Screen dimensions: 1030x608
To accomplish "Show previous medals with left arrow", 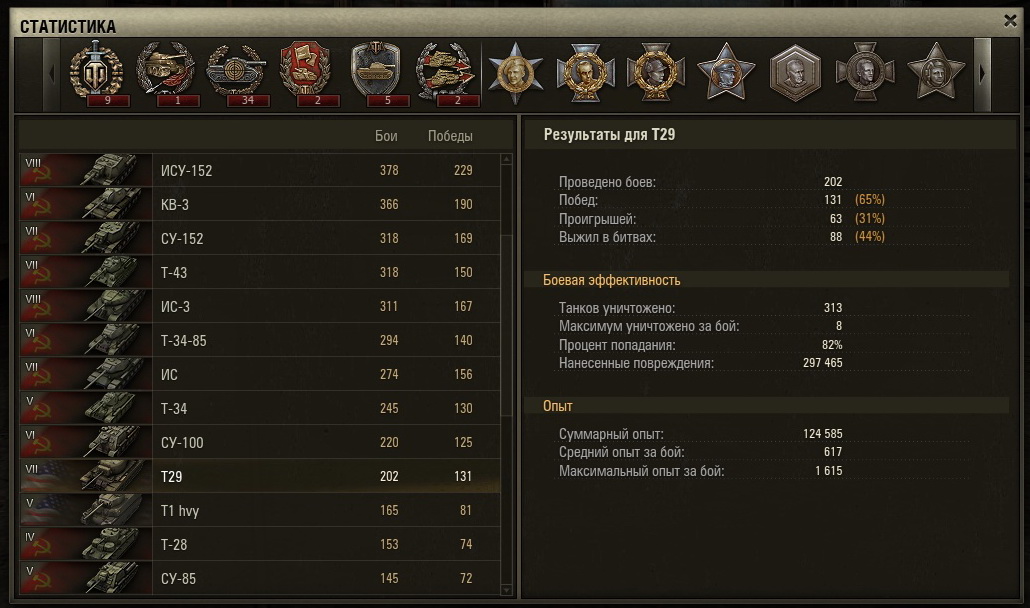I will coord(52,75).
